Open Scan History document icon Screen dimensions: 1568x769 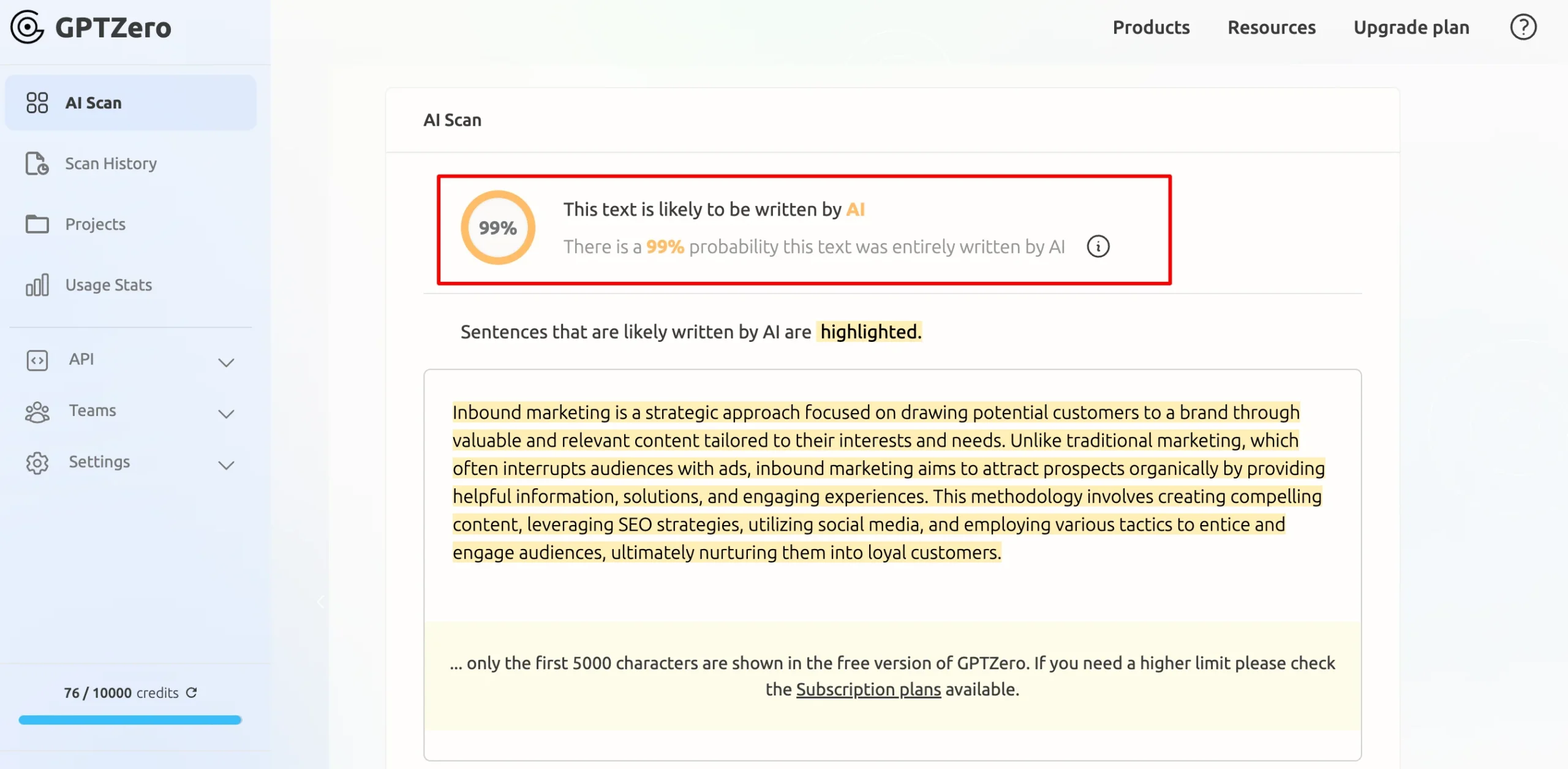37,164
